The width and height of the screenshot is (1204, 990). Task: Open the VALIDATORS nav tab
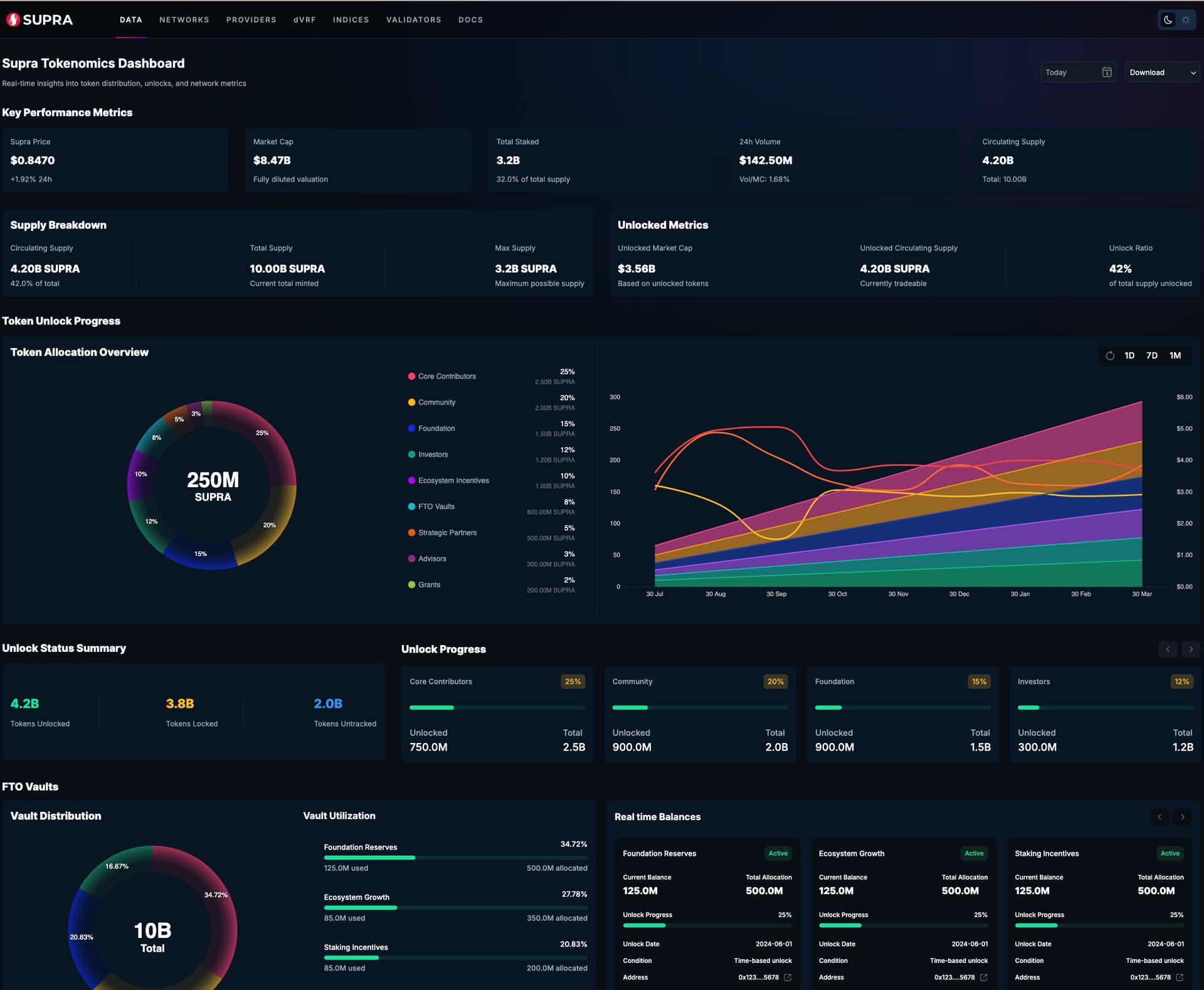tap(413, 19)
